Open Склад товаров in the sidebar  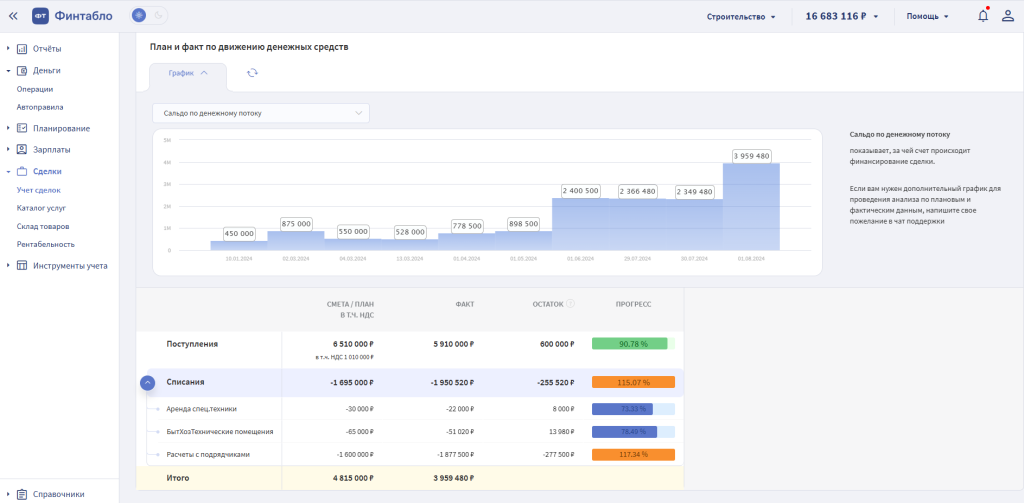point(43,227)
